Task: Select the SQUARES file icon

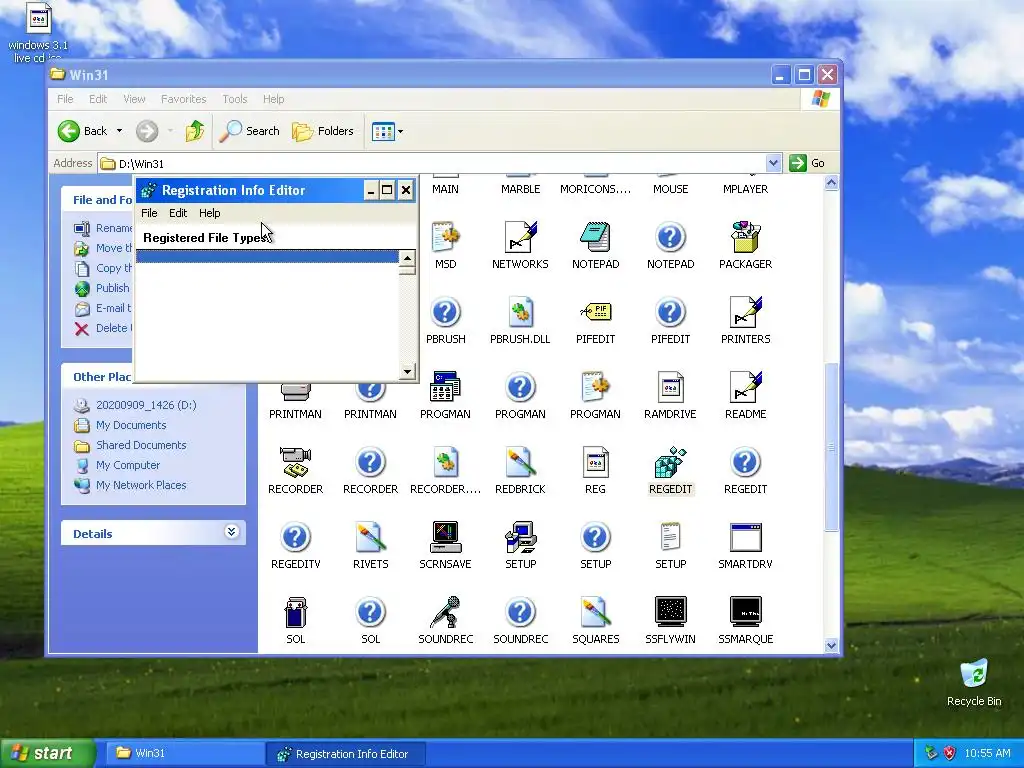Action: click(596, 613)
